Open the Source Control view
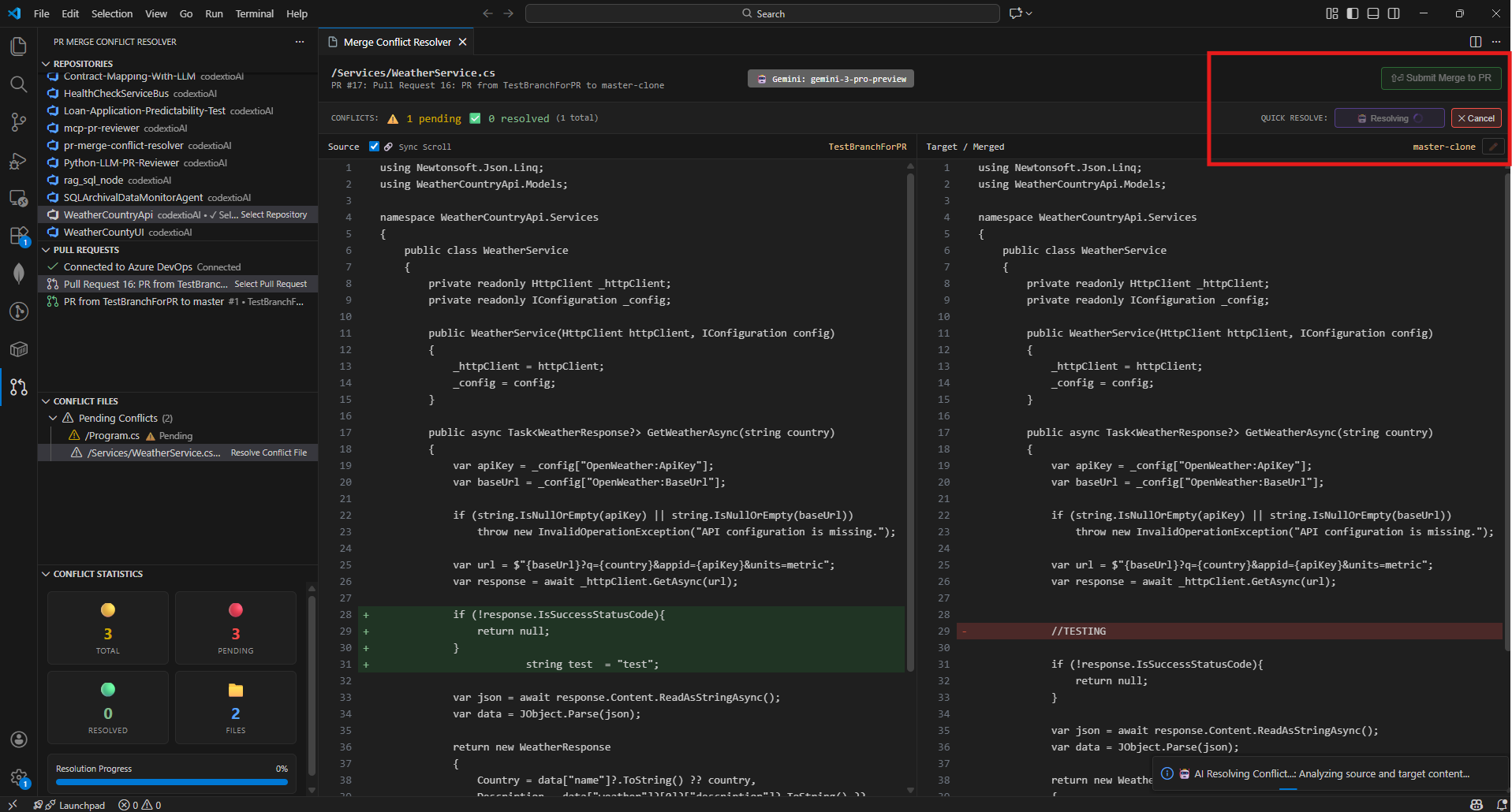This screenshot has width=1512, height=812. (x=18, y=122)
